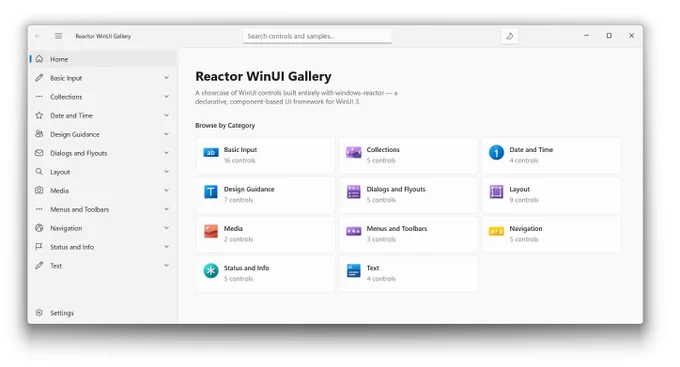Open the Navigation card title
This screenshot has width=680, height=367.
click(526, 229)
